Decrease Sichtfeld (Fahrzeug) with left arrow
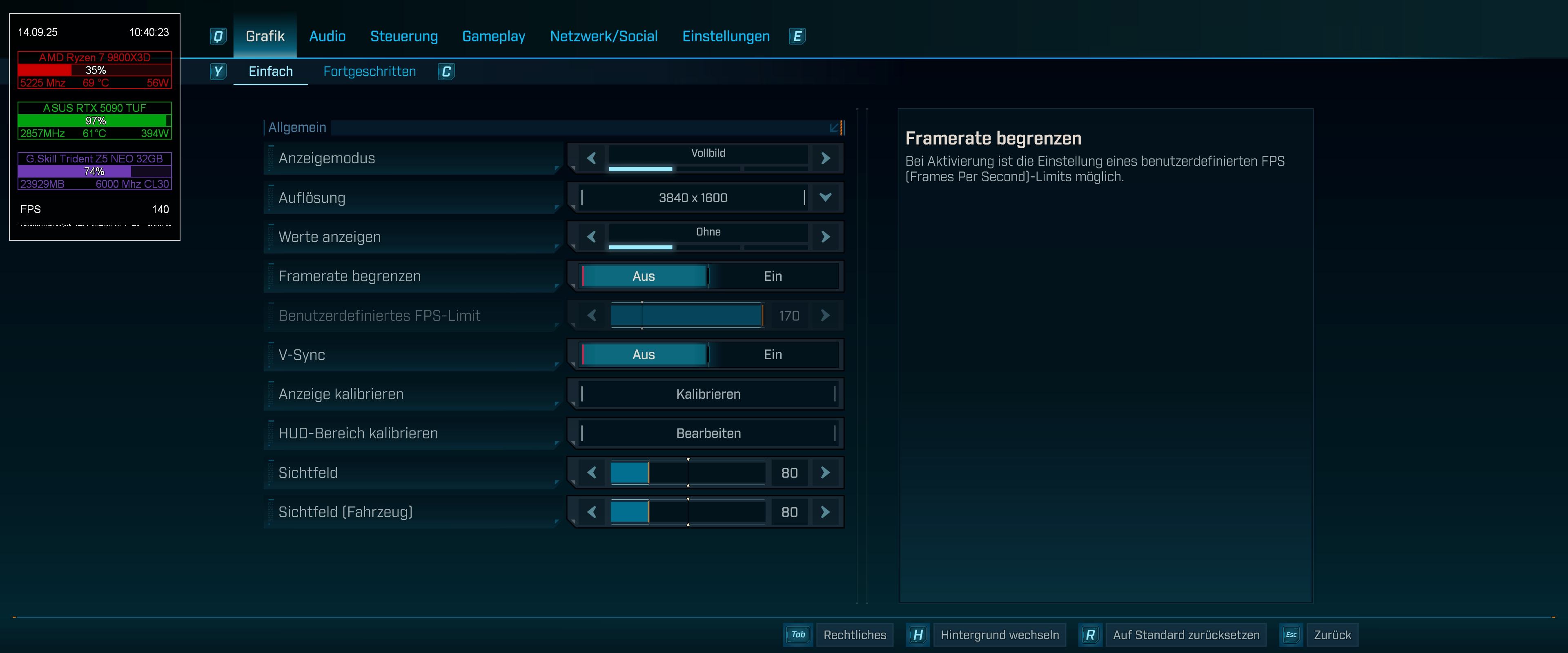The image size is (1568, 653). [x=591, y=513]
